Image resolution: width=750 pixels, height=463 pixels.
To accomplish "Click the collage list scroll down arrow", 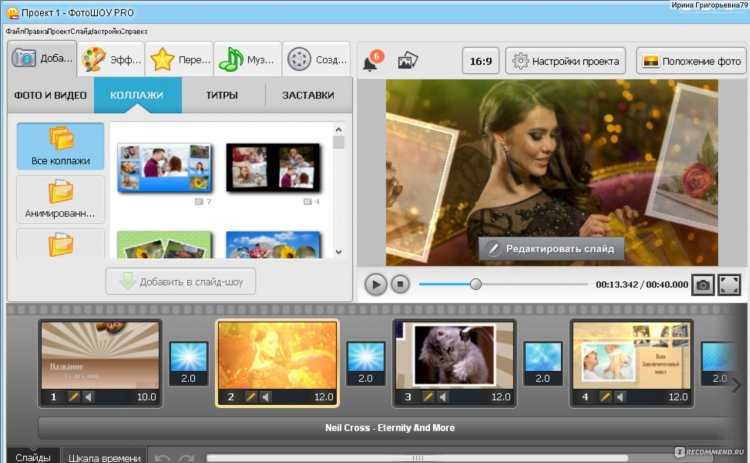I will click(x=339, y=252).
